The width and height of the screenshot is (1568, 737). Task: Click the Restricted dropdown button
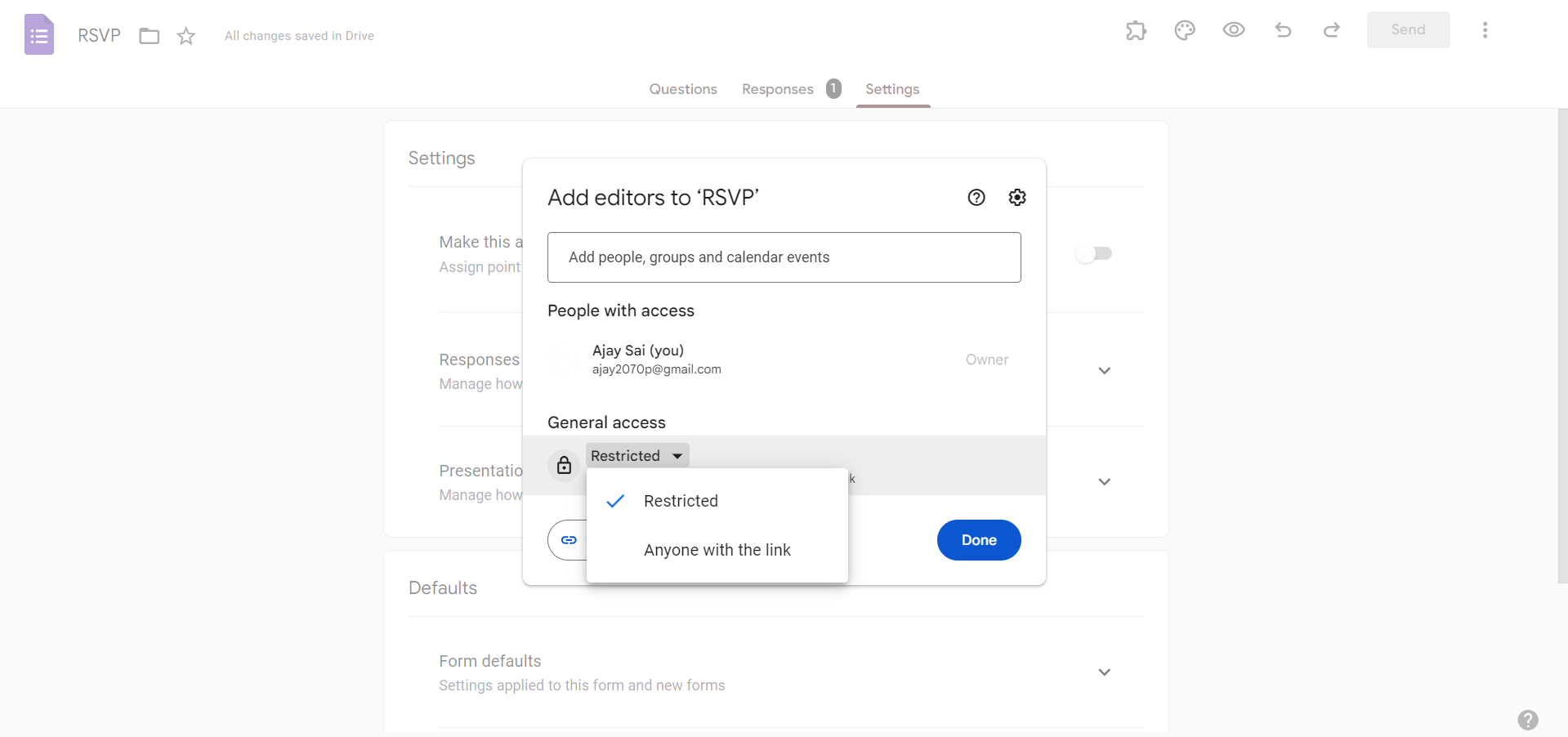click(x=637, y=455)
